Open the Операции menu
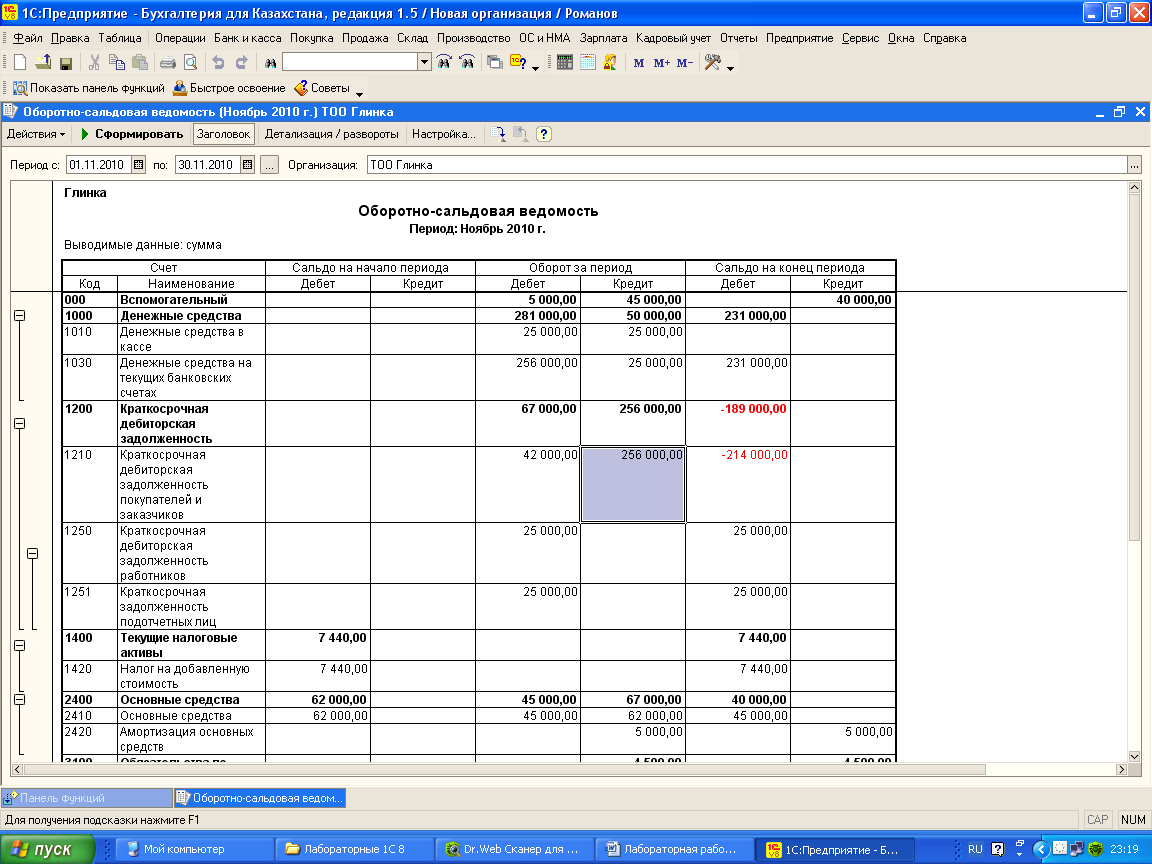 pos(180,38)
